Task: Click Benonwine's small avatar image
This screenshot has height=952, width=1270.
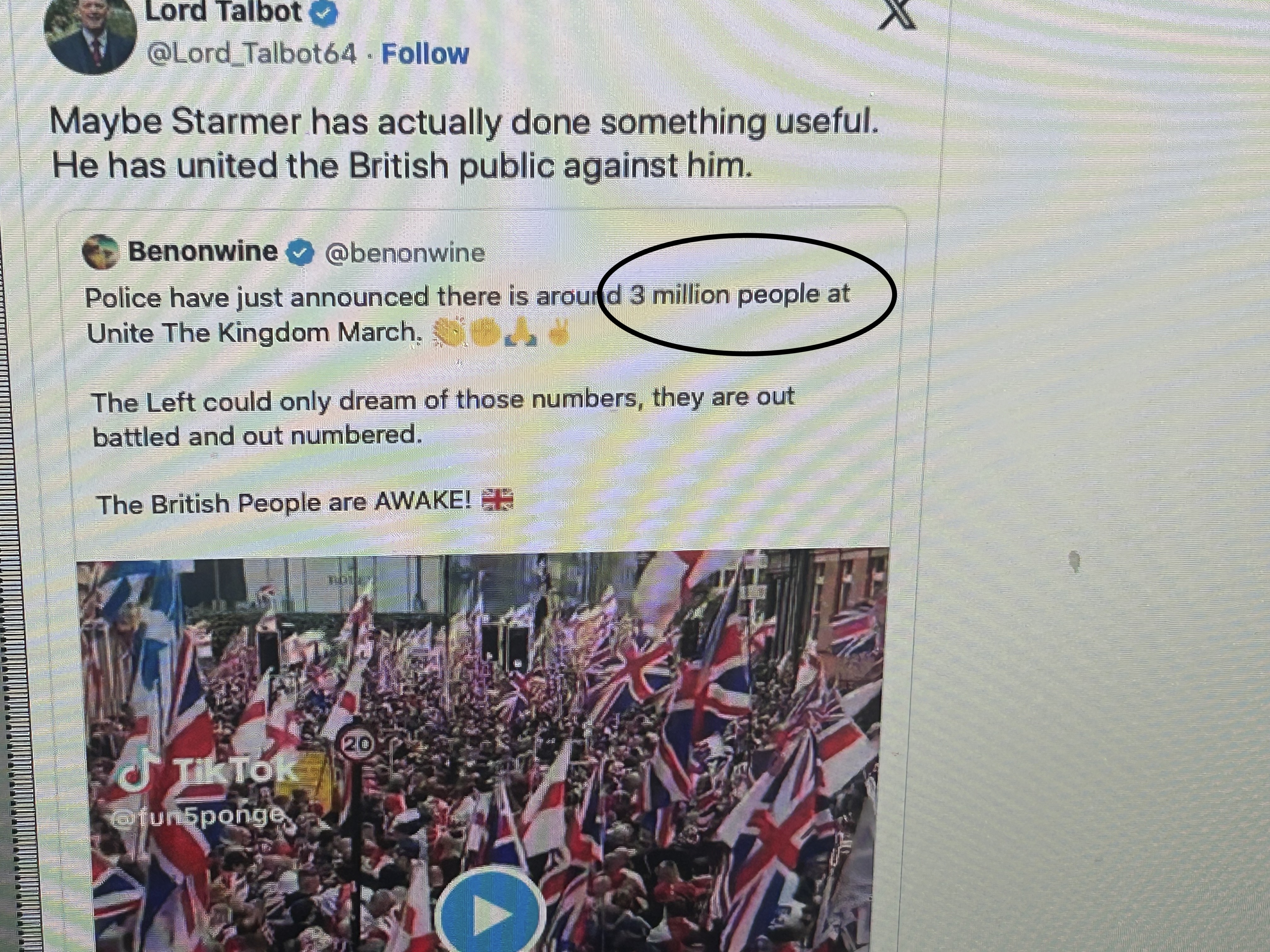Action: pos(101,252)
